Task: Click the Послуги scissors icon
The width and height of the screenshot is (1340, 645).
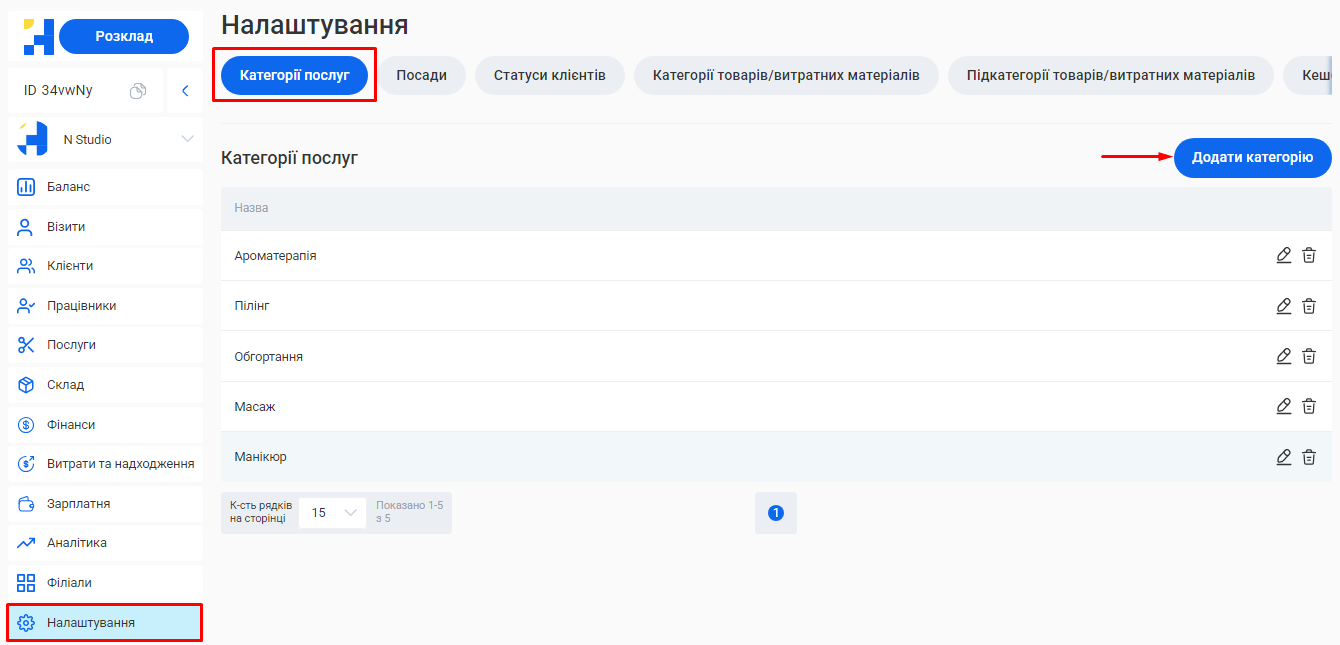Action: [24, 344]
